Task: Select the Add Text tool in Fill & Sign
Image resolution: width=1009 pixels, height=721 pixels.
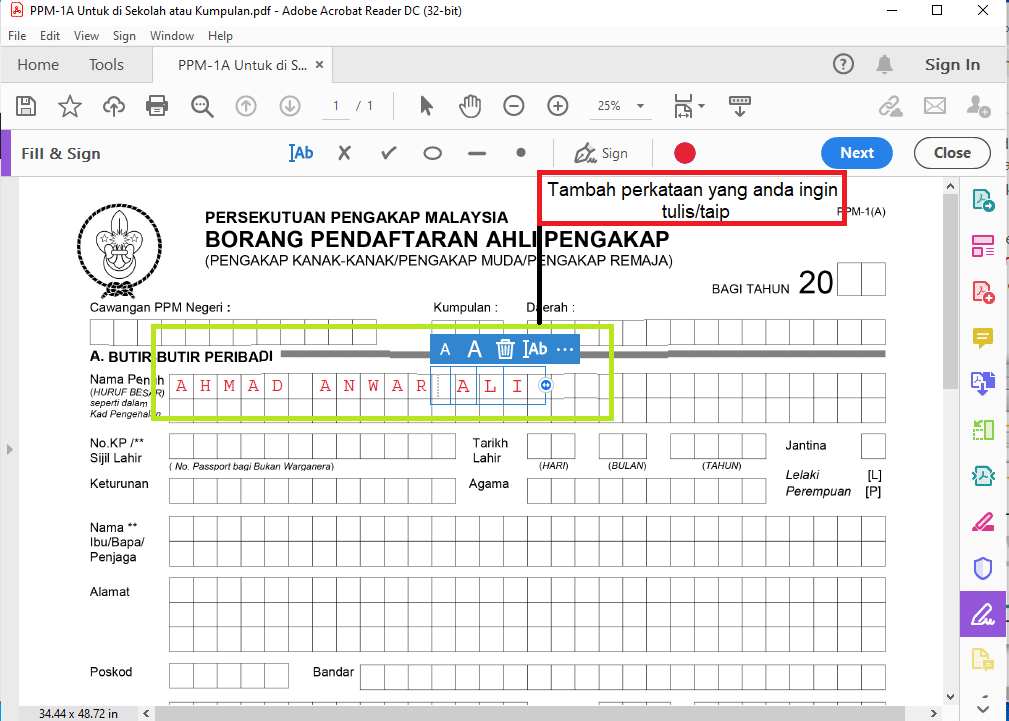Action: pyautogui.click(x=300, y=153)
